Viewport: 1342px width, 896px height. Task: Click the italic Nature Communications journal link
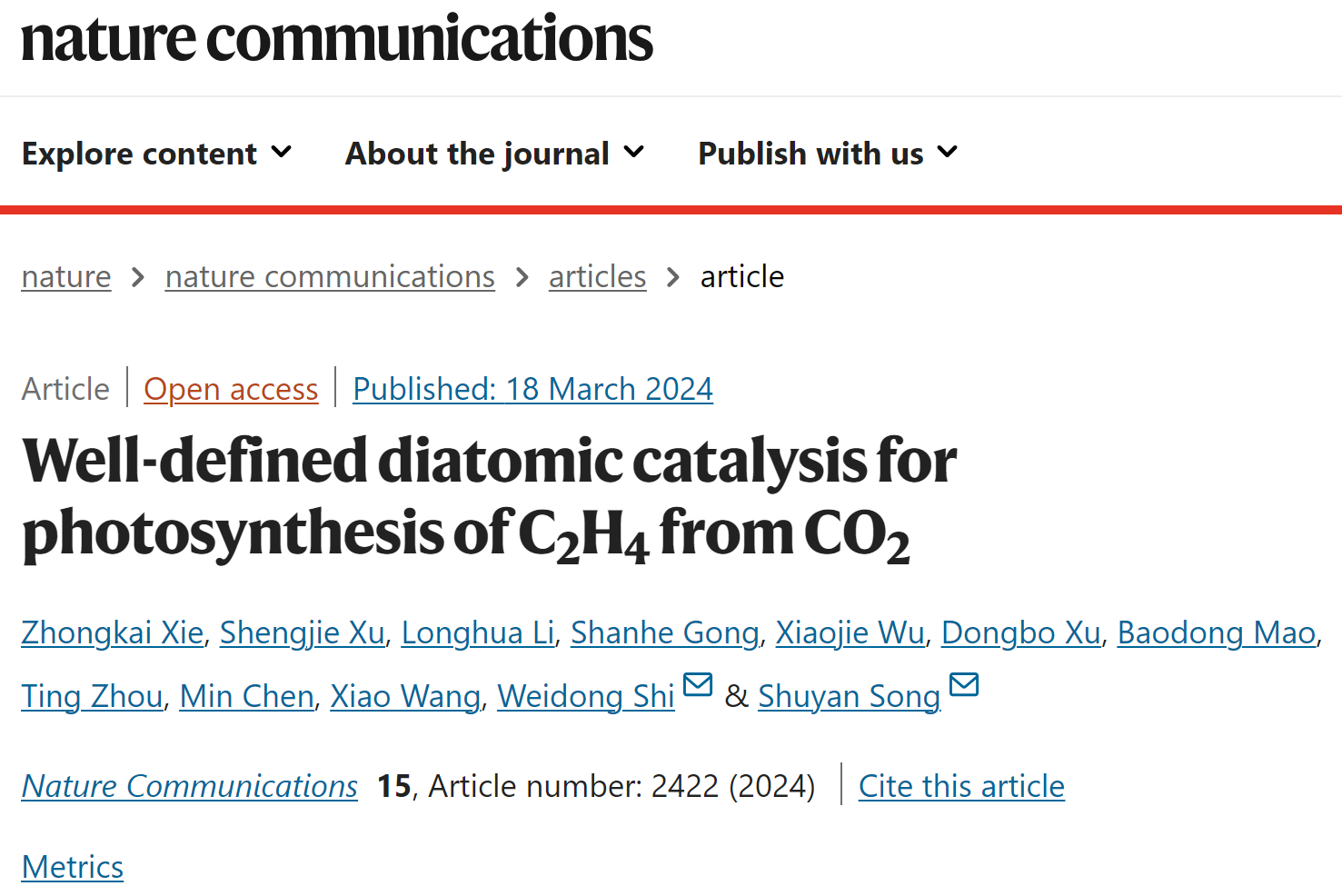pyautogui.click(x=190, y=786)
